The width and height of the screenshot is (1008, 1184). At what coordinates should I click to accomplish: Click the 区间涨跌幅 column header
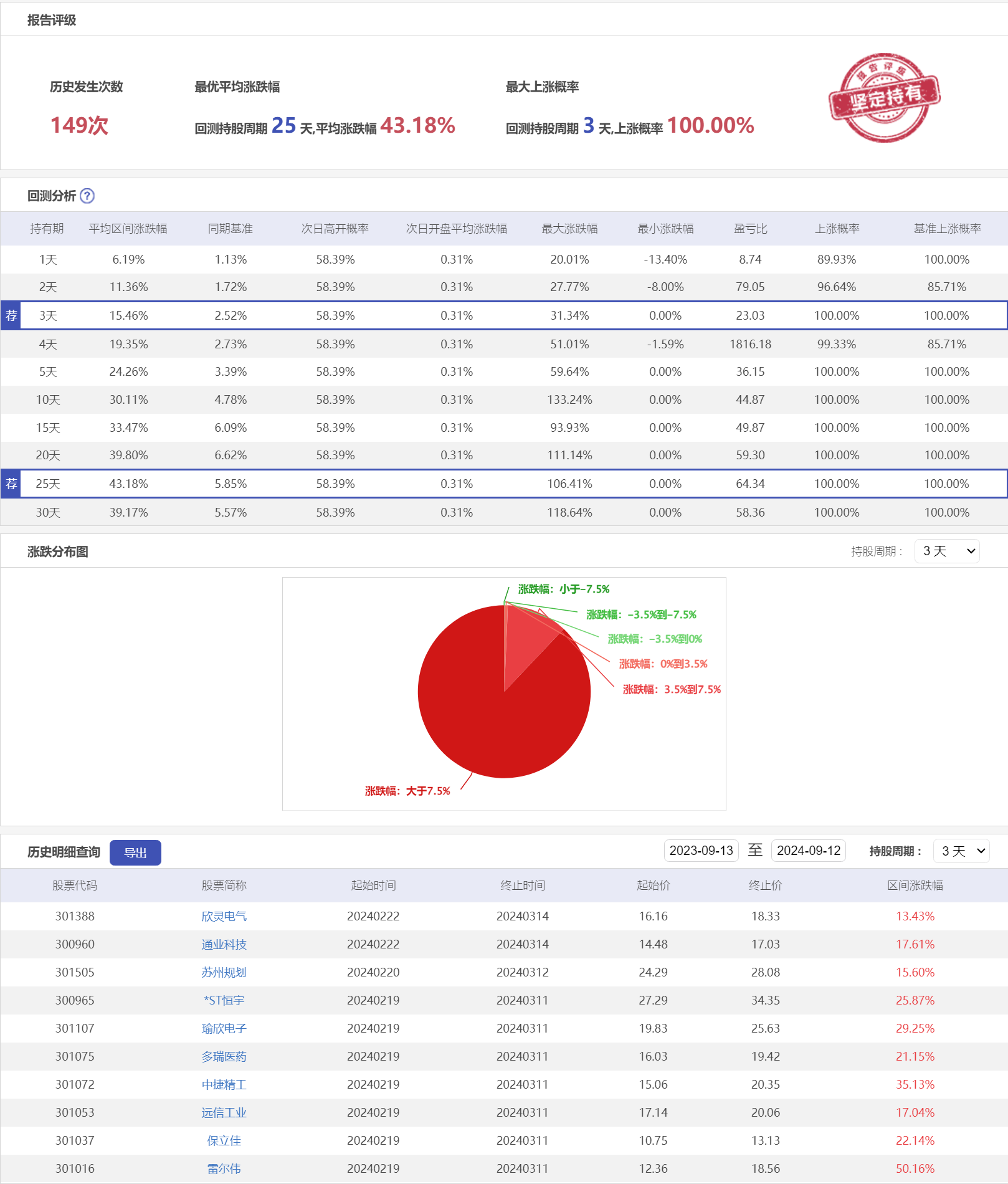click(915, 886)
